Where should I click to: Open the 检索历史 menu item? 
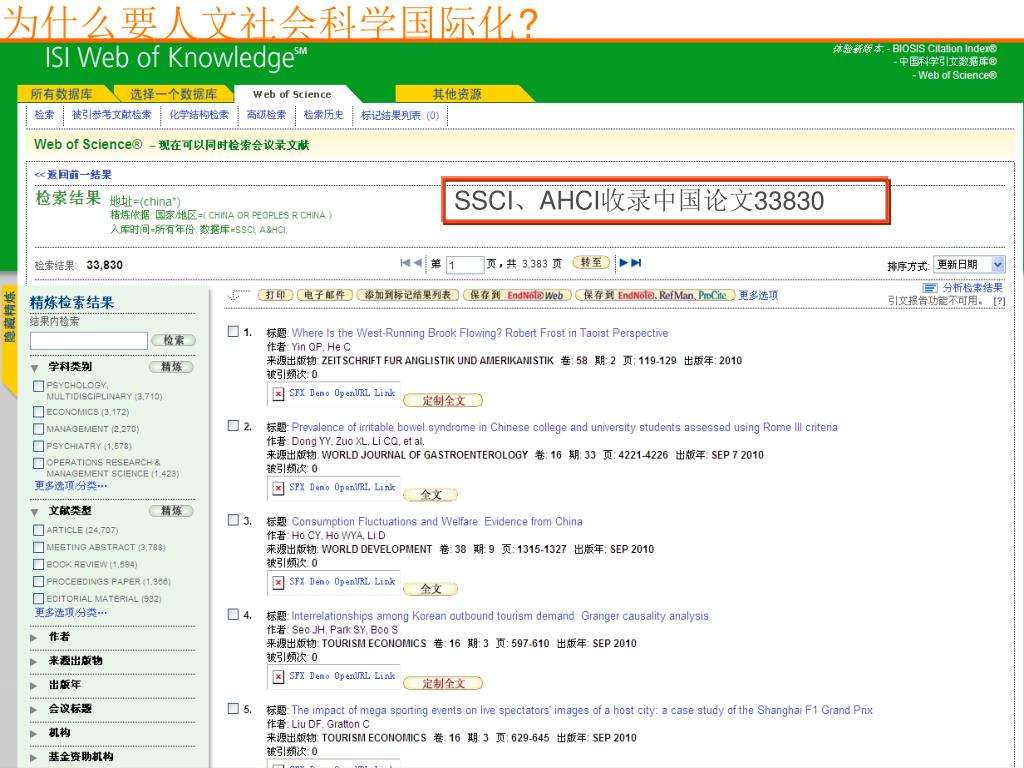pyautogui.click(x=324, y=115)
